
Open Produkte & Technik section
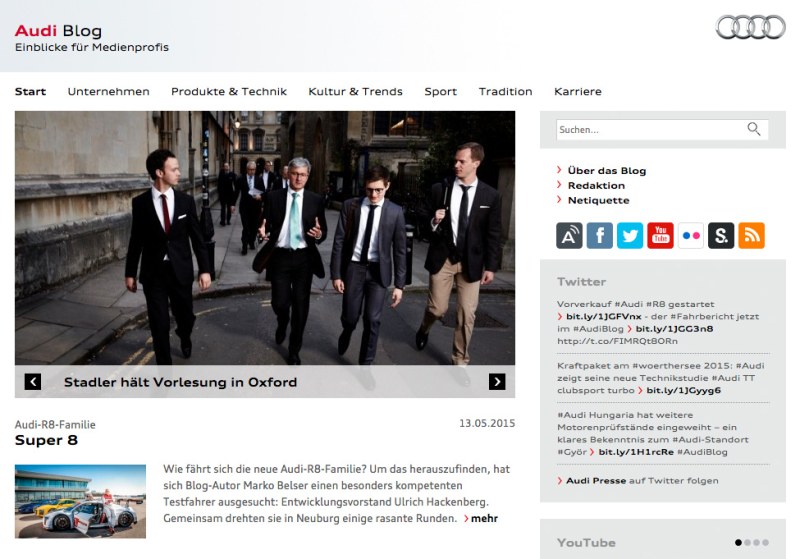point(229,92)
